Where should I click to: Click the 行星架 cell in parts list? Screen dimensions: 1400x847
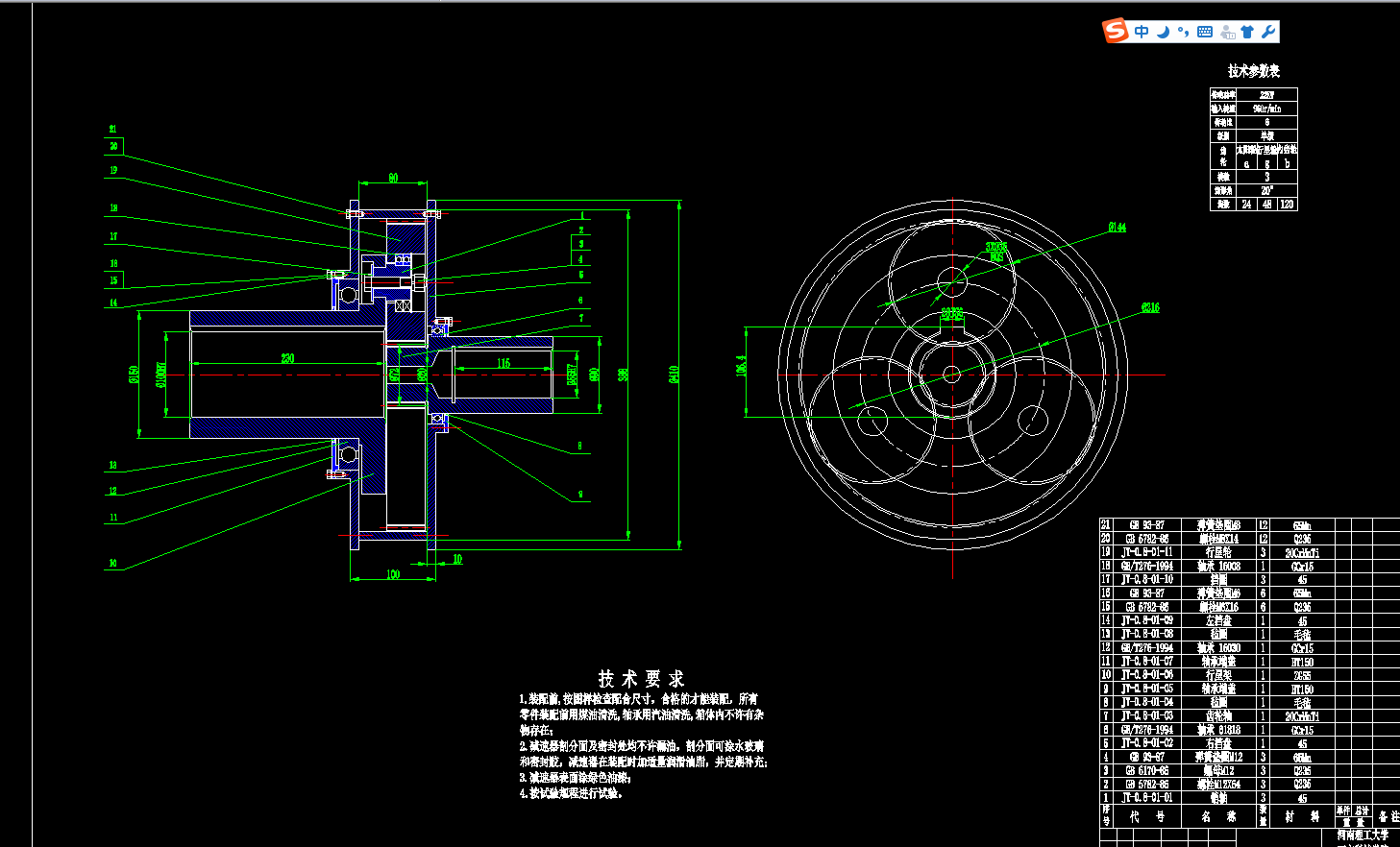pos(1220,675)
